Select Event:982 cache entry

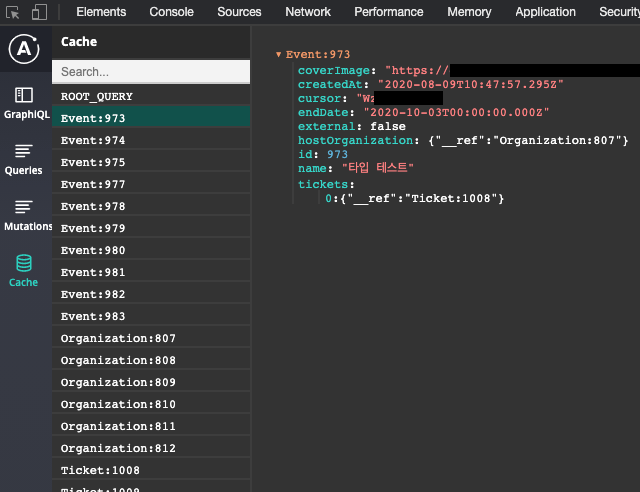tap(151, 295)
